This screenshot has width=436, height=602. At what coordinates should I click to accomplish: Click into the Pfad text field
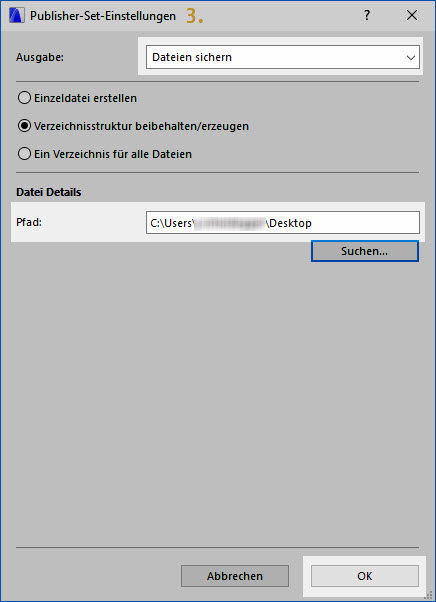click(283, 223)
